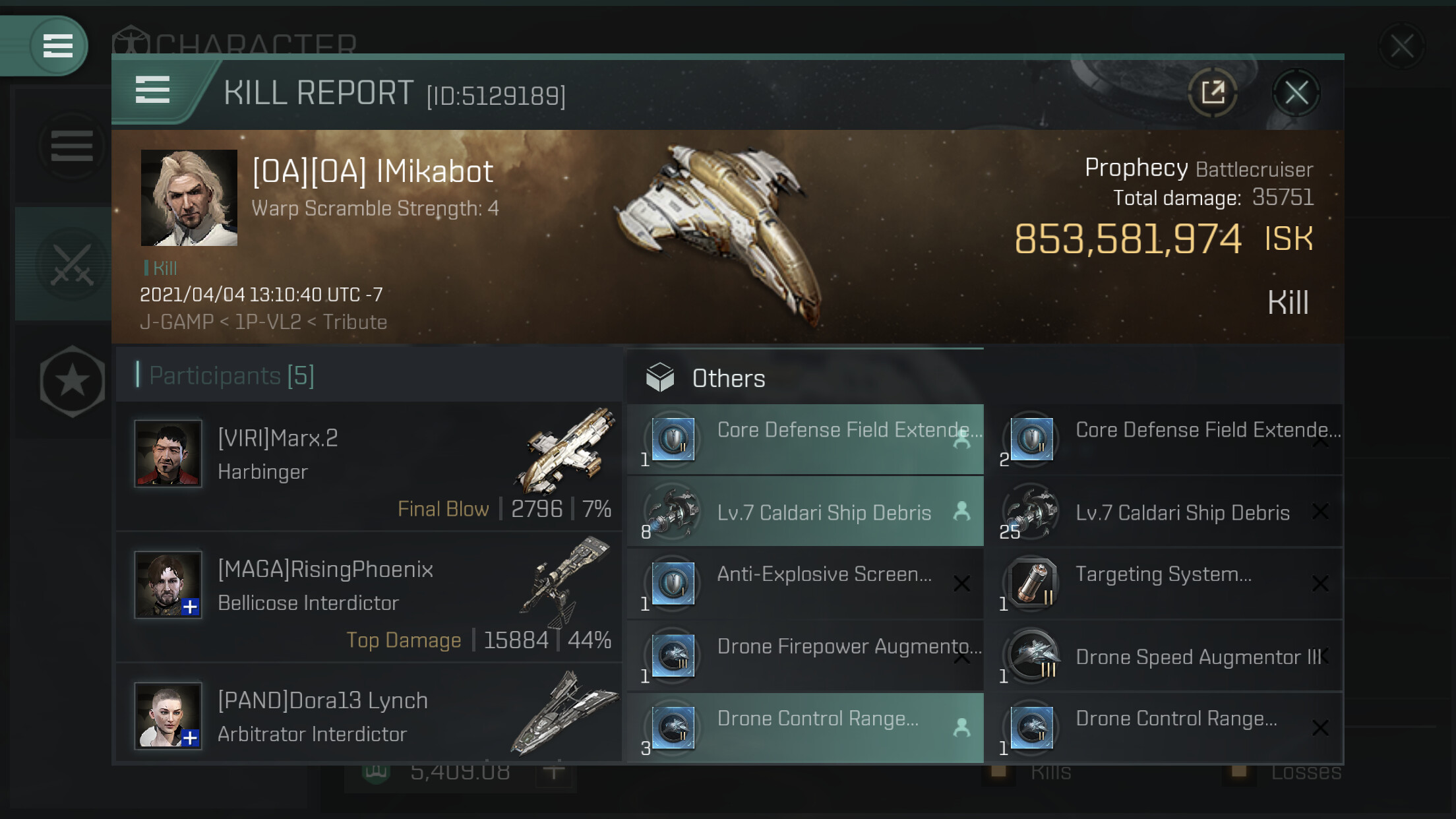The height and width of the screenshot is (819, 1456).
Task: Click the share kill report icon
Action: (1212, 93)
